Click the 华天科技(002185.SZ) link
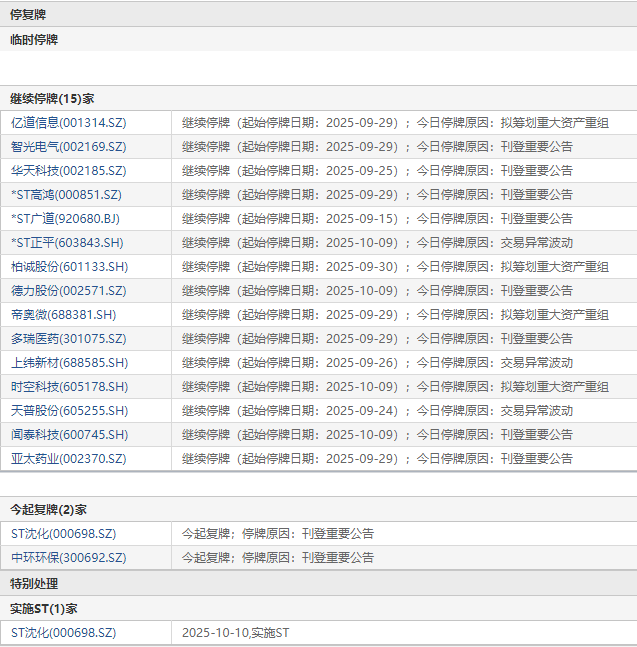Screen dimensions: 637x647 68,171
